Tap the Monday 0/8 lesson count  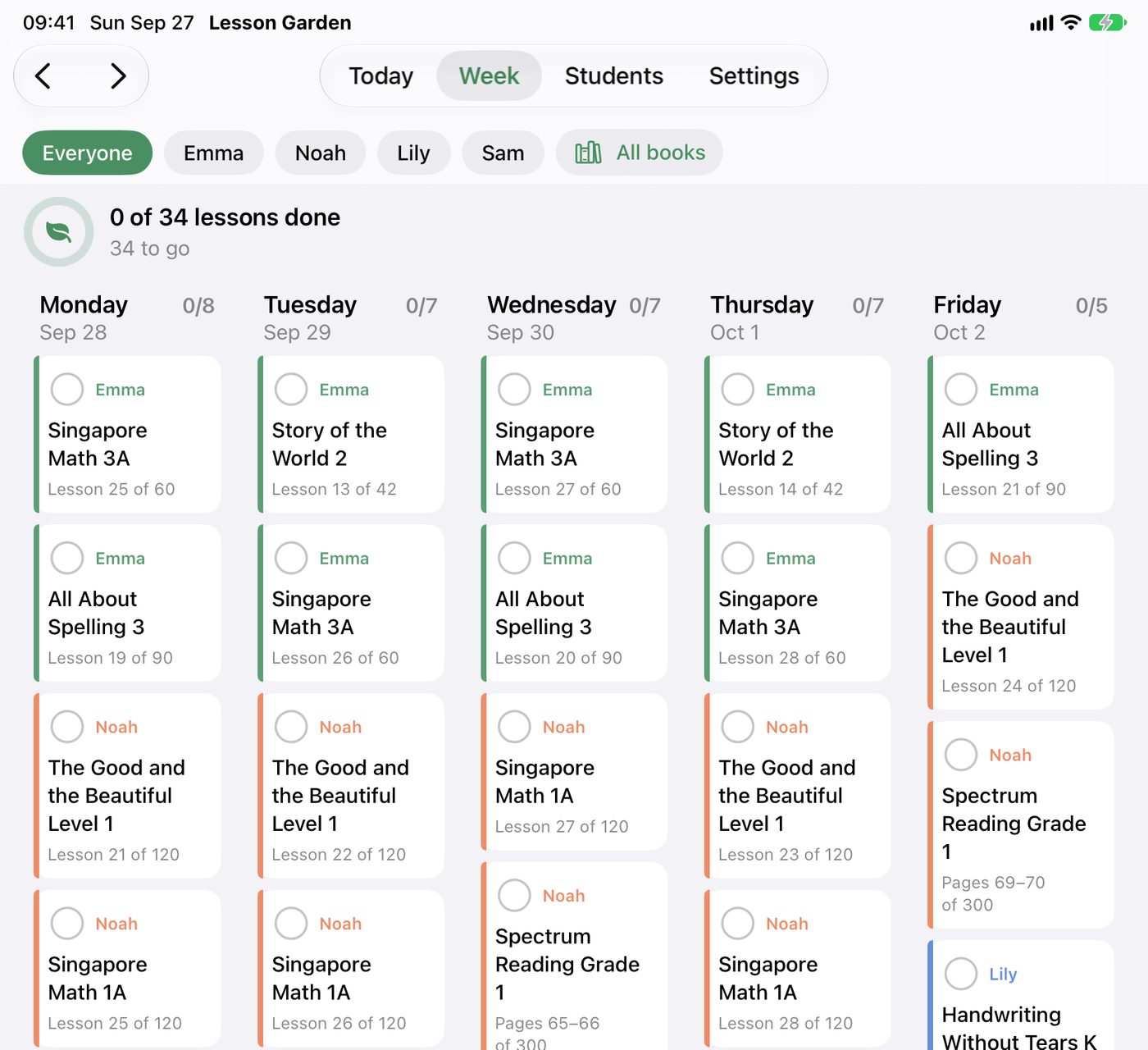point(198,306)
